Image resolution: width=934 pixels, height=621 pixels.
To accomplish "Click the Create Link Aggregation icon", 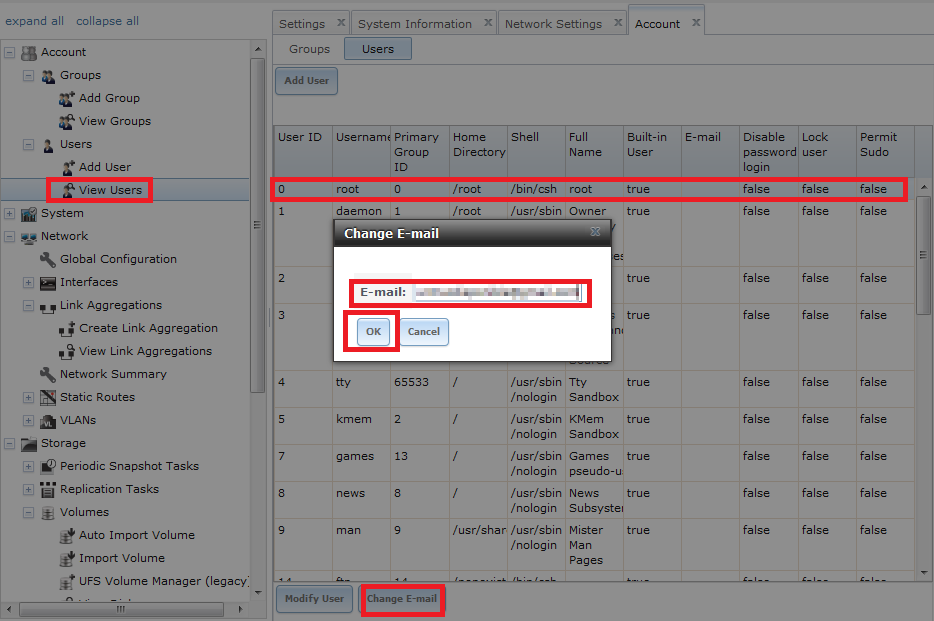I will [67, 328].
